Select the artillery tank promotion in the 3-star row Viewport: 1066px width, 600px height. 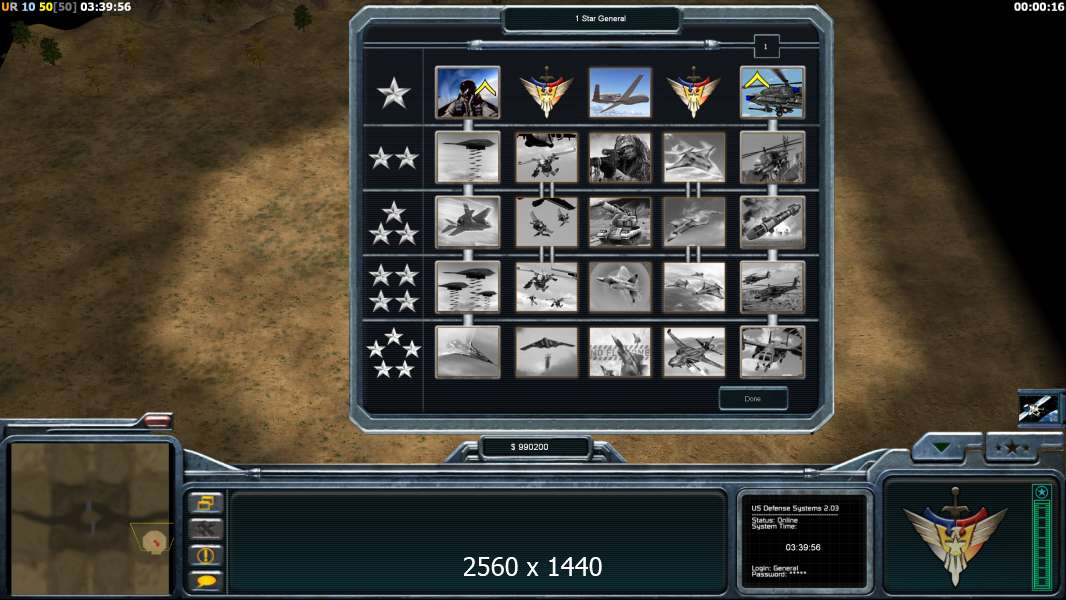[619, 222]
